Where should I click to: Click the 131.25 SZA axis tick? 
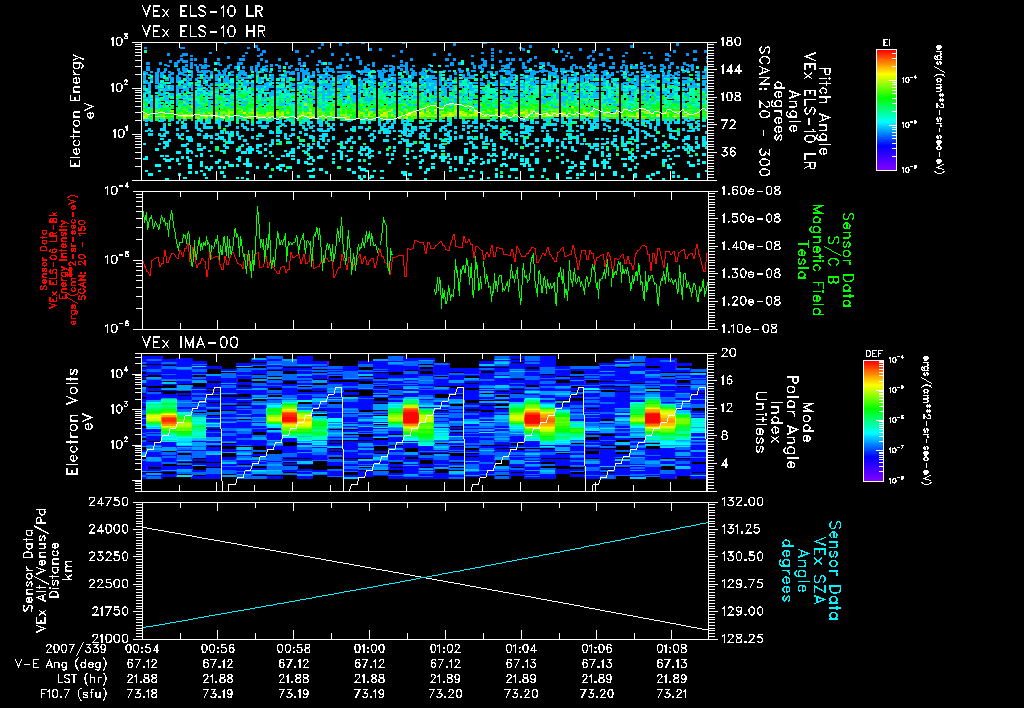click(x=741, y=529)
